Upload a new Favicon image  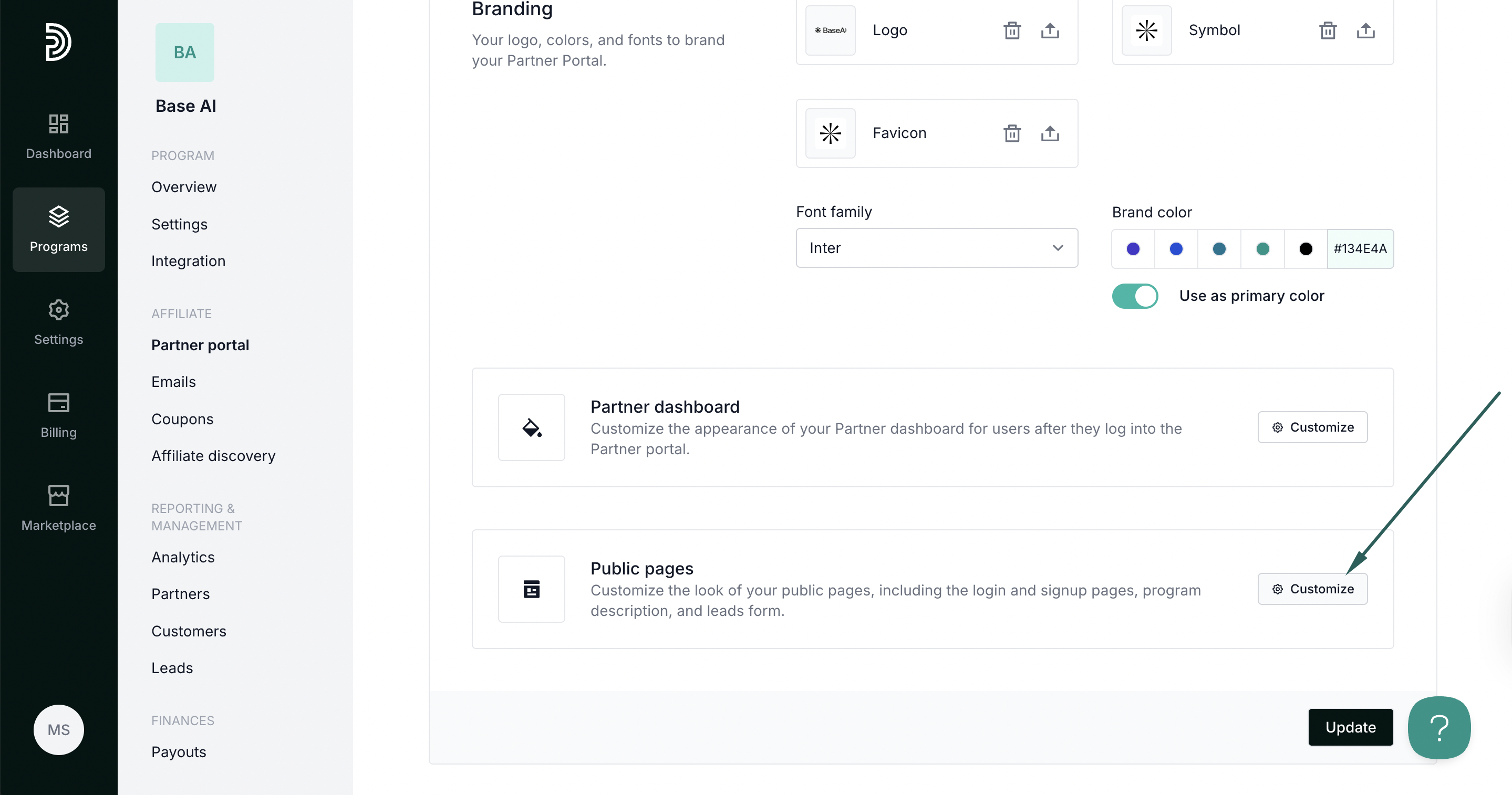1050,133
